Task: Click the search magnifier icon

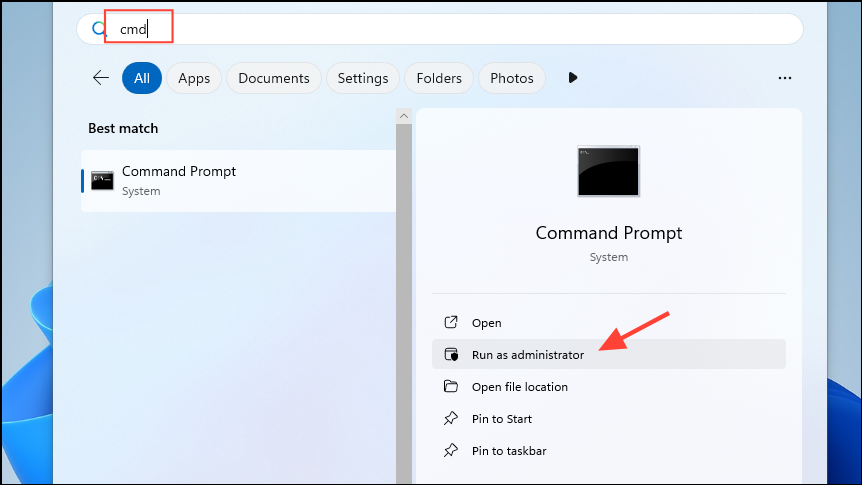Action: point(98,29)
